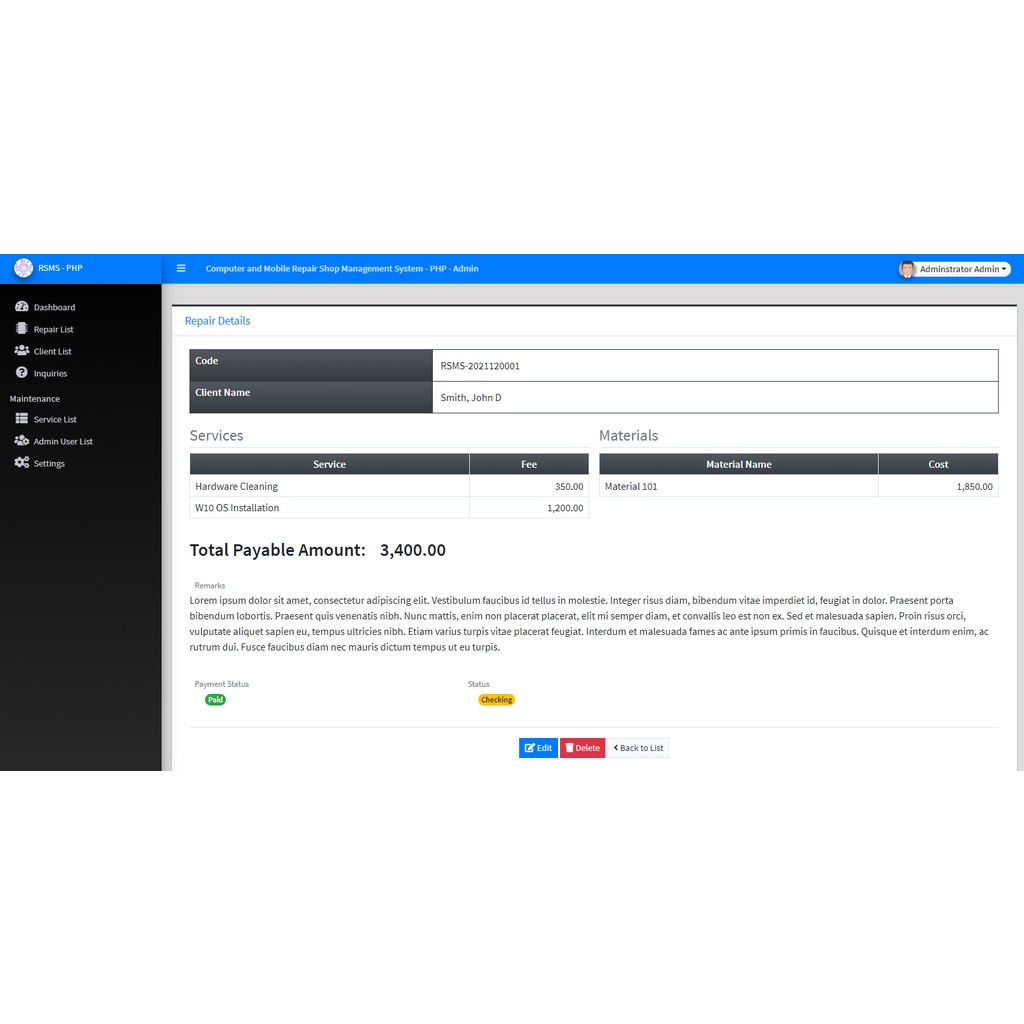This screenshot has height=1024, width=1024.
Task: Click the Dashboard gauge icon
Action: (22, 307)
